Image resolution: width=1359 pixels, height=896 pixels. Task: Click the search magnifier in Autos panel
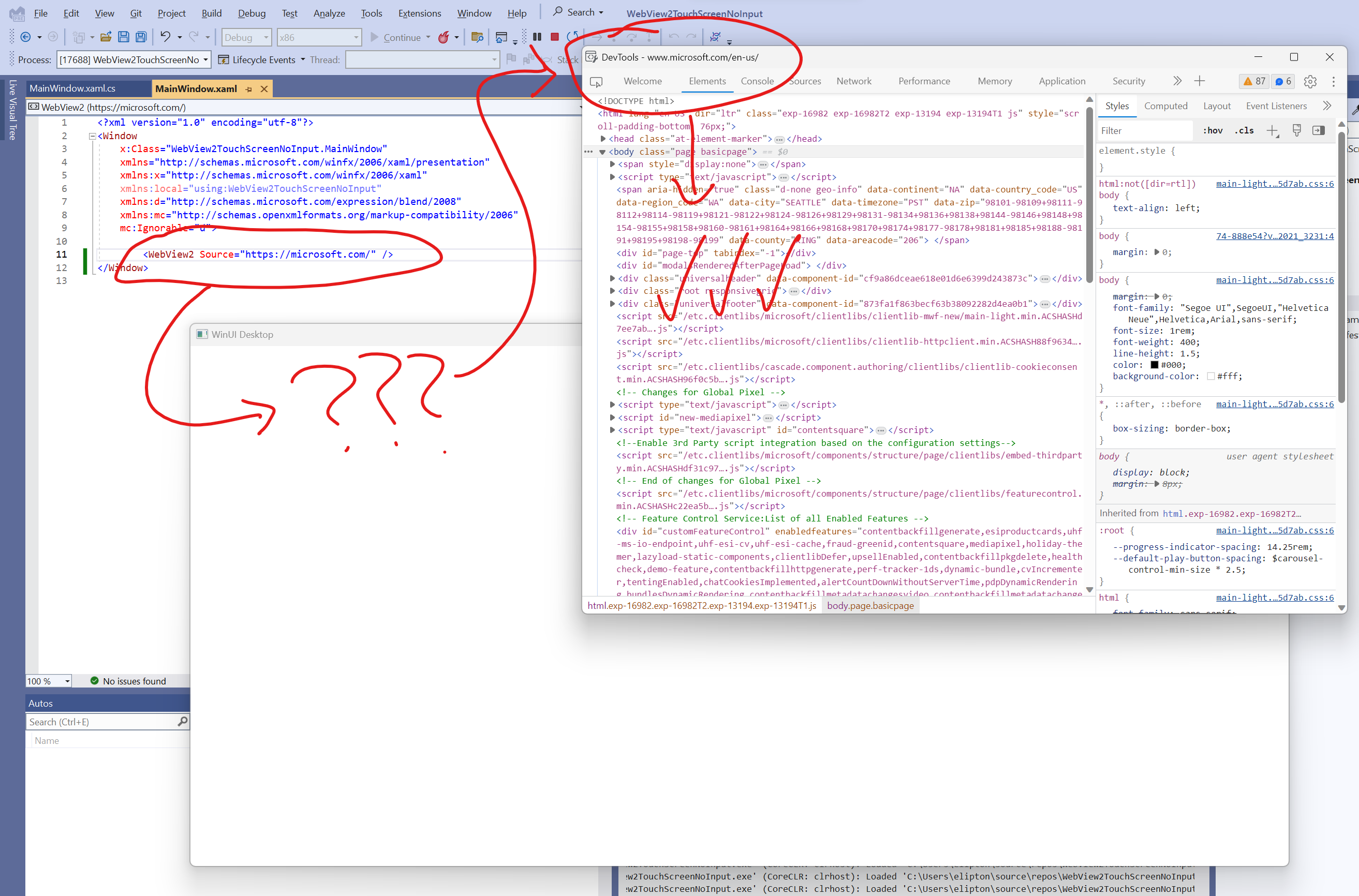click(182, 721)
